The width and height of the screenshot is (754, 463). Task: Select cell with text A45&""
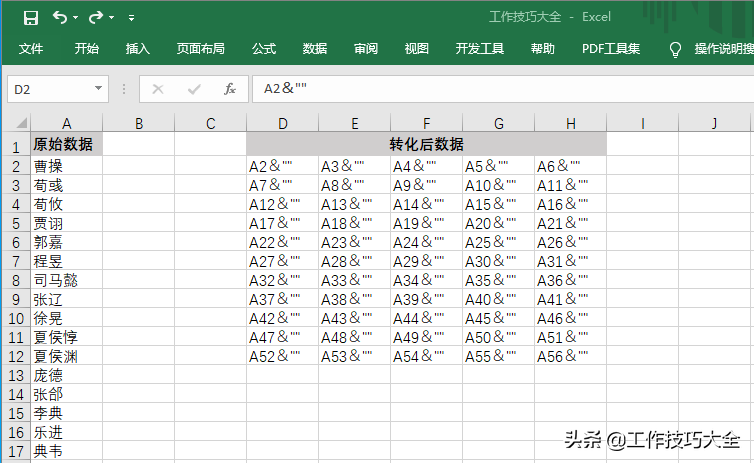click(x=498, y=318)
